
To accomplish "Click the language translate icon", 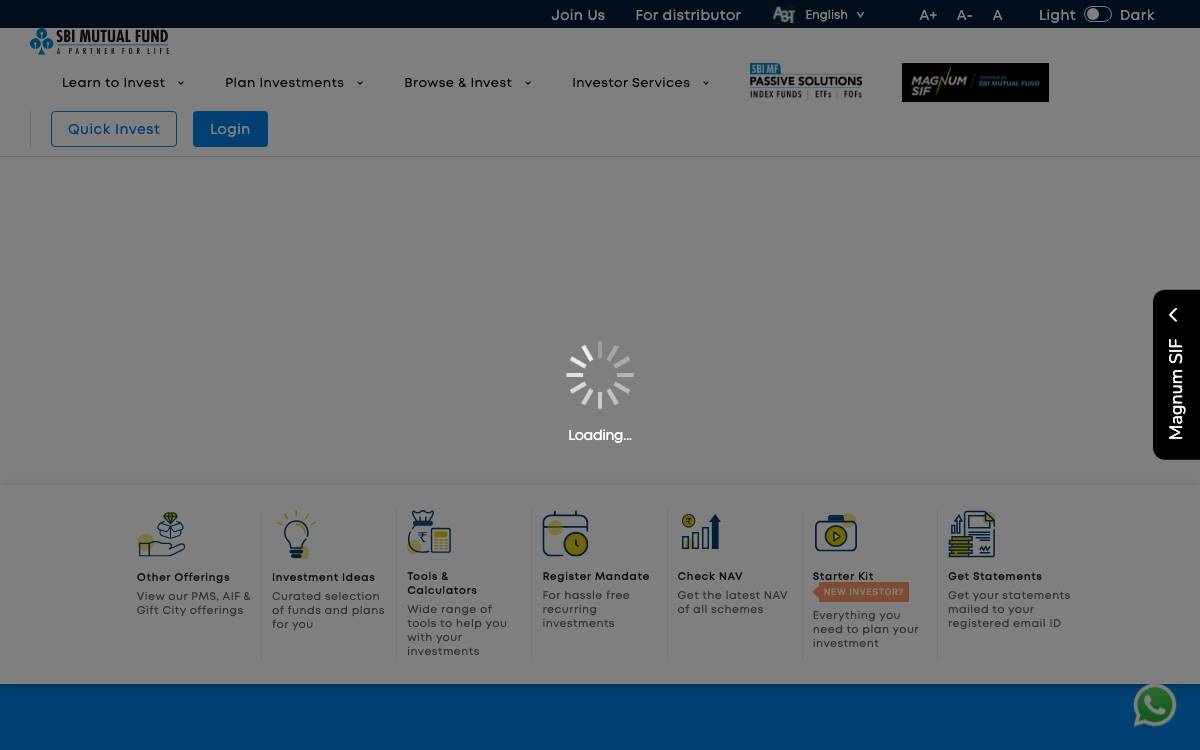I will [784, 15].
